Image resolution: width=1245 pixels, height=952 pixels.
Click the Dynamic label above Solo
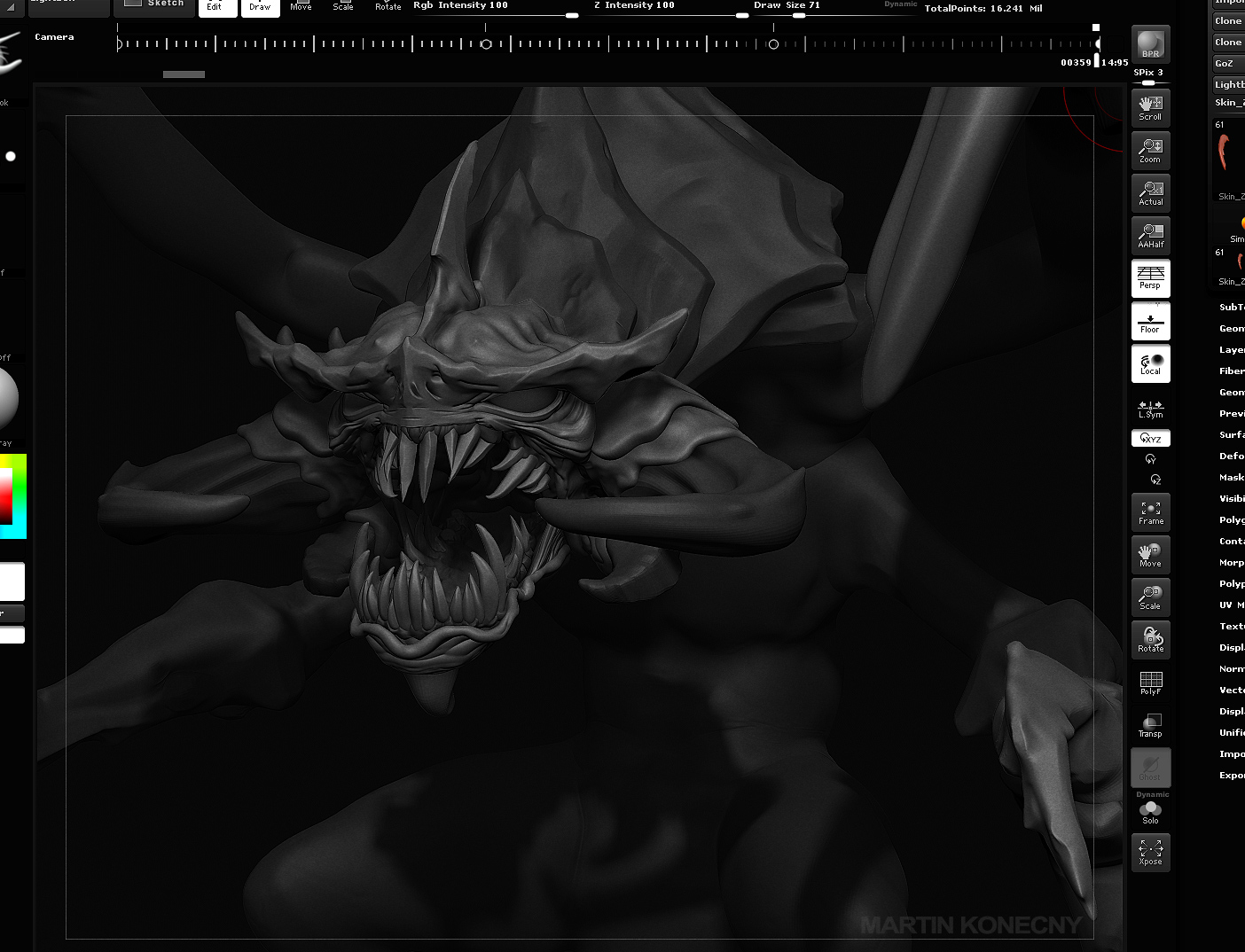click(x=1152, y=794)
